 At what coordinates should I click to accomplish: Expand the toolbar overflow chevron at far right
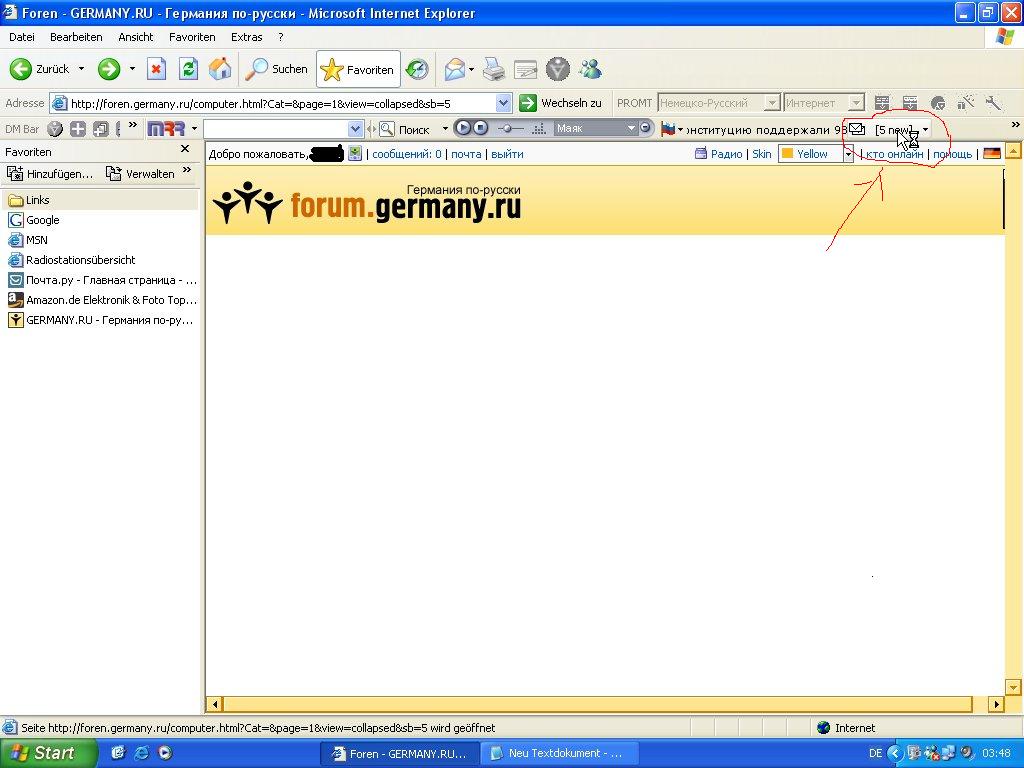click(1015, 125)
